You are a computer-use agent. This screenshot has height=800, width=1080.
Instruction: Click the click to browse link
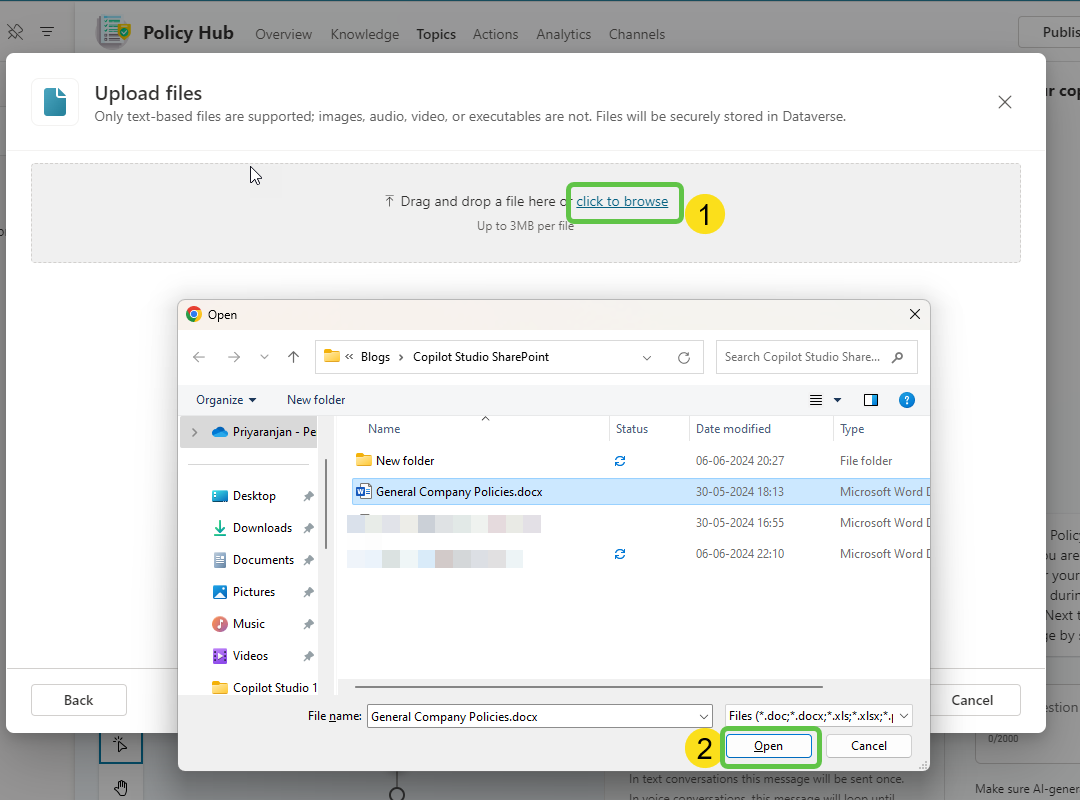coord(624,201)
